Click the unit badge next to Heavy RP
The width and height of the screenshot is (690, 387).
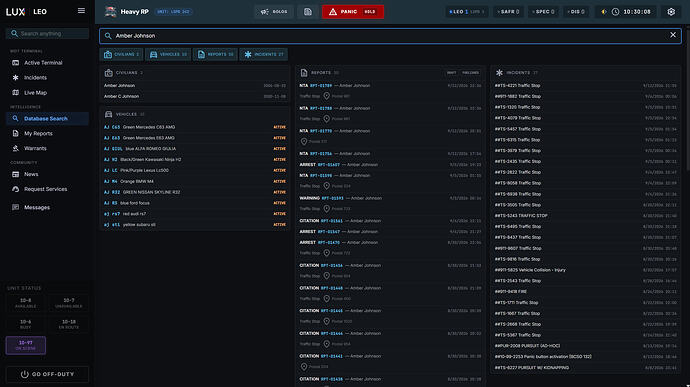[x=173, y=12]
